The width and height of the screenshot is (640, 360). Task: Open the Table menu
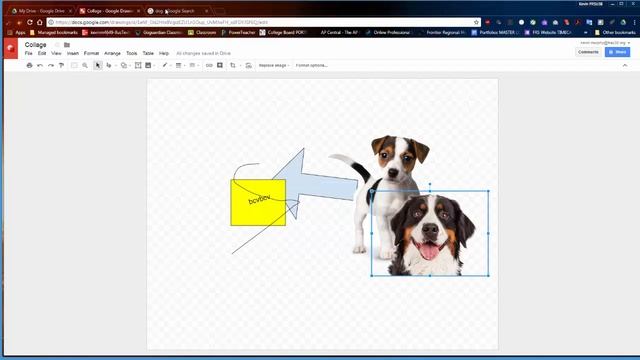click(148, 53)
